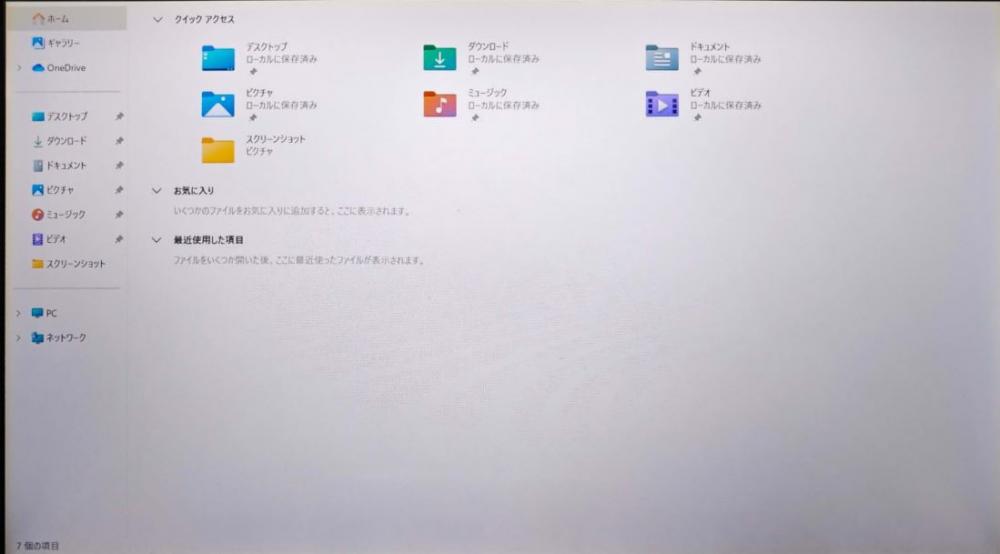The width and height of the screenshot is (1000, 554).
Task: Click the 7 個の項目 status text
Action: click(x=38, y=546)
